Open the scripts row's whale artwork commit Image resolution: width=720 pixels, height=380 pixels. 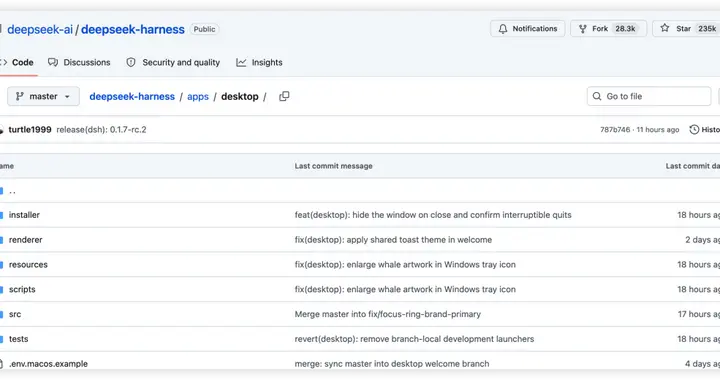tap(405, 289)
